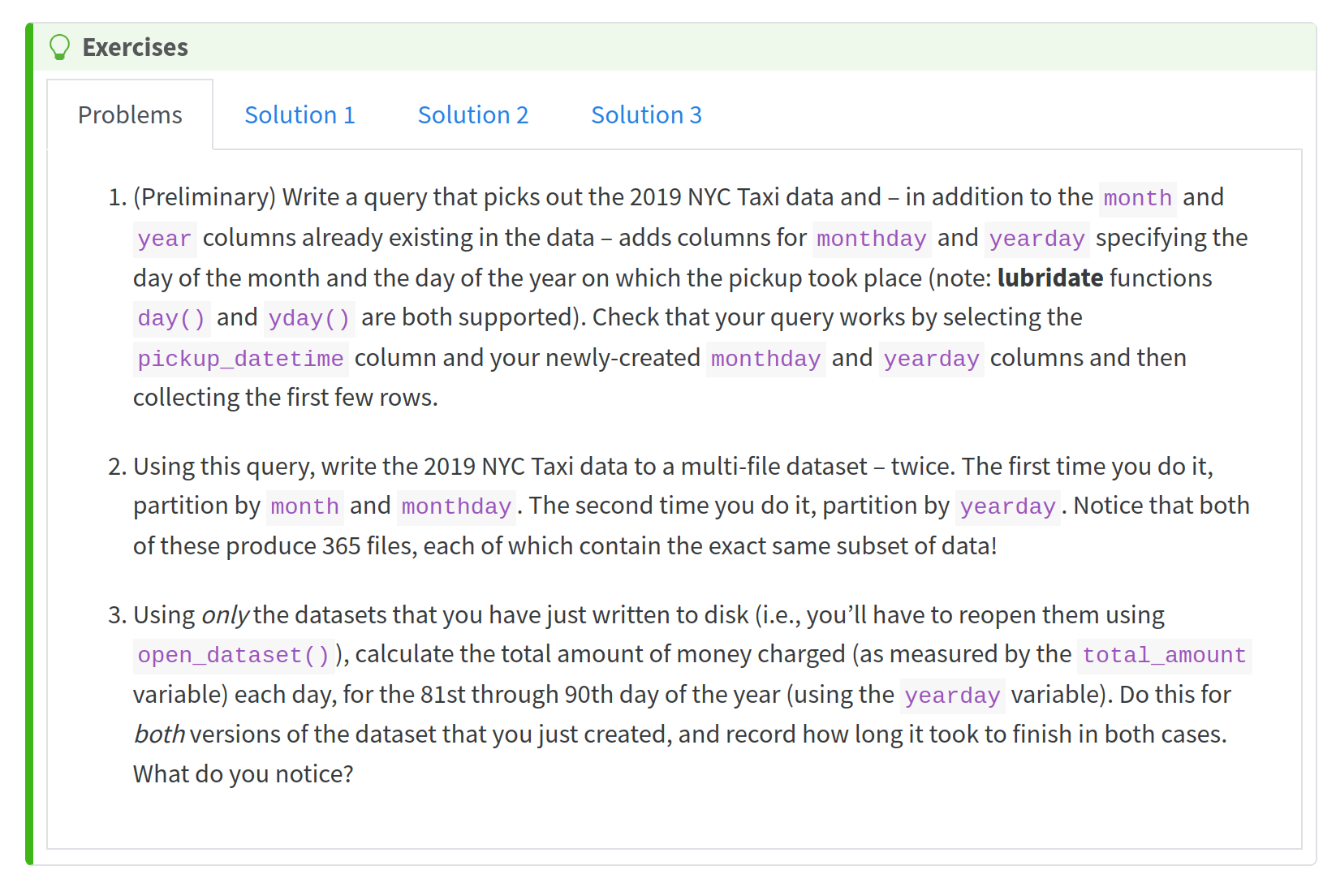The image size is (1336, 896).
Task: Click the italic word 'only' in problem 3
Action: click(x=225, y=615)
